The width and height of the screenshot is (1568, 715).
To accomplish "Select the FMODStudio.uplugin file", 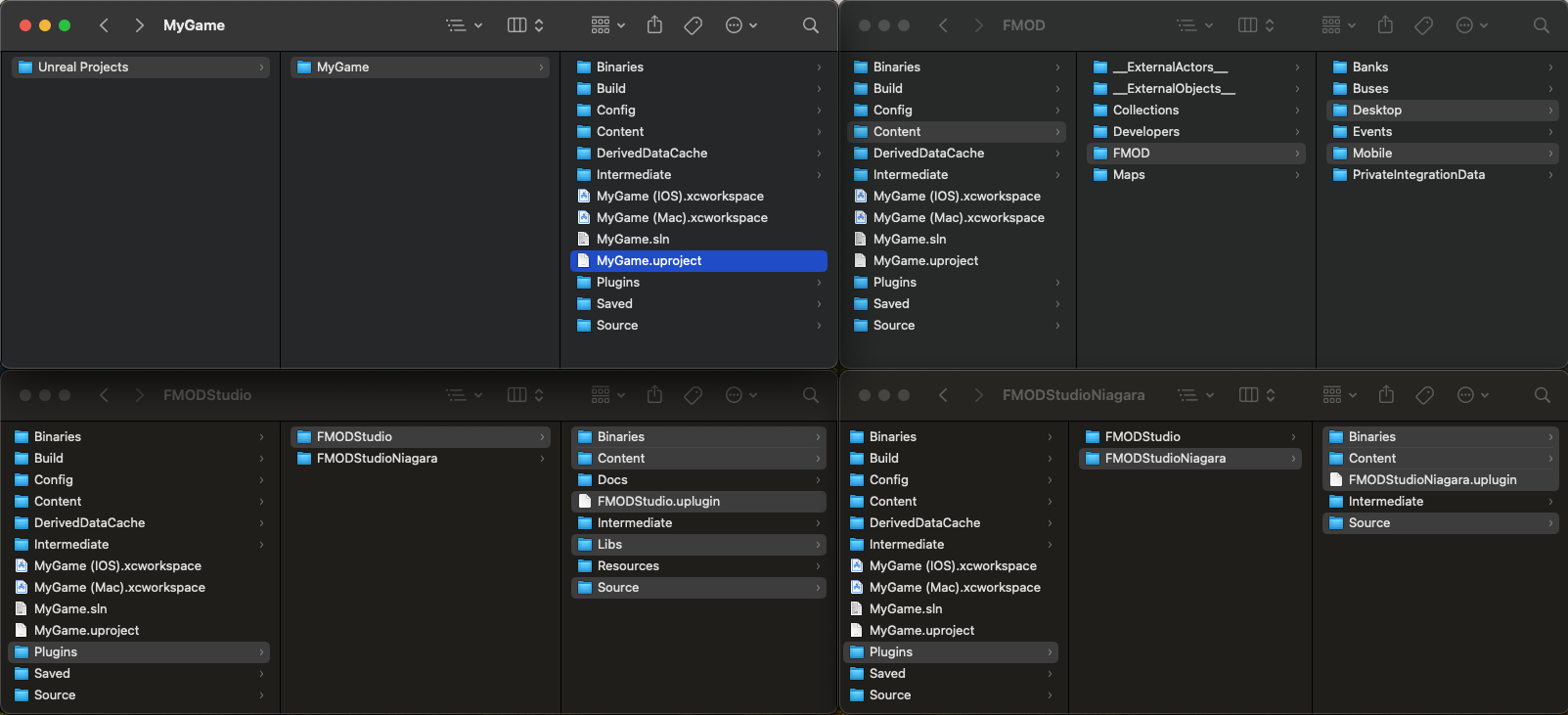I will 698,502.
